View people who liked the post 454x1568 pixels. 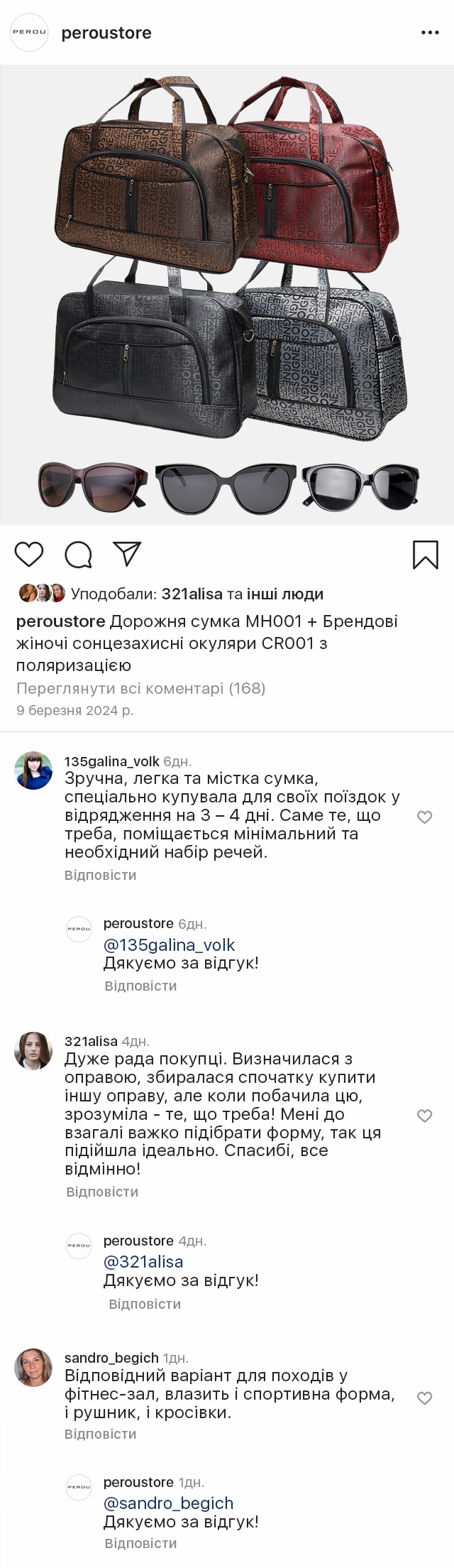click(197, 594)
